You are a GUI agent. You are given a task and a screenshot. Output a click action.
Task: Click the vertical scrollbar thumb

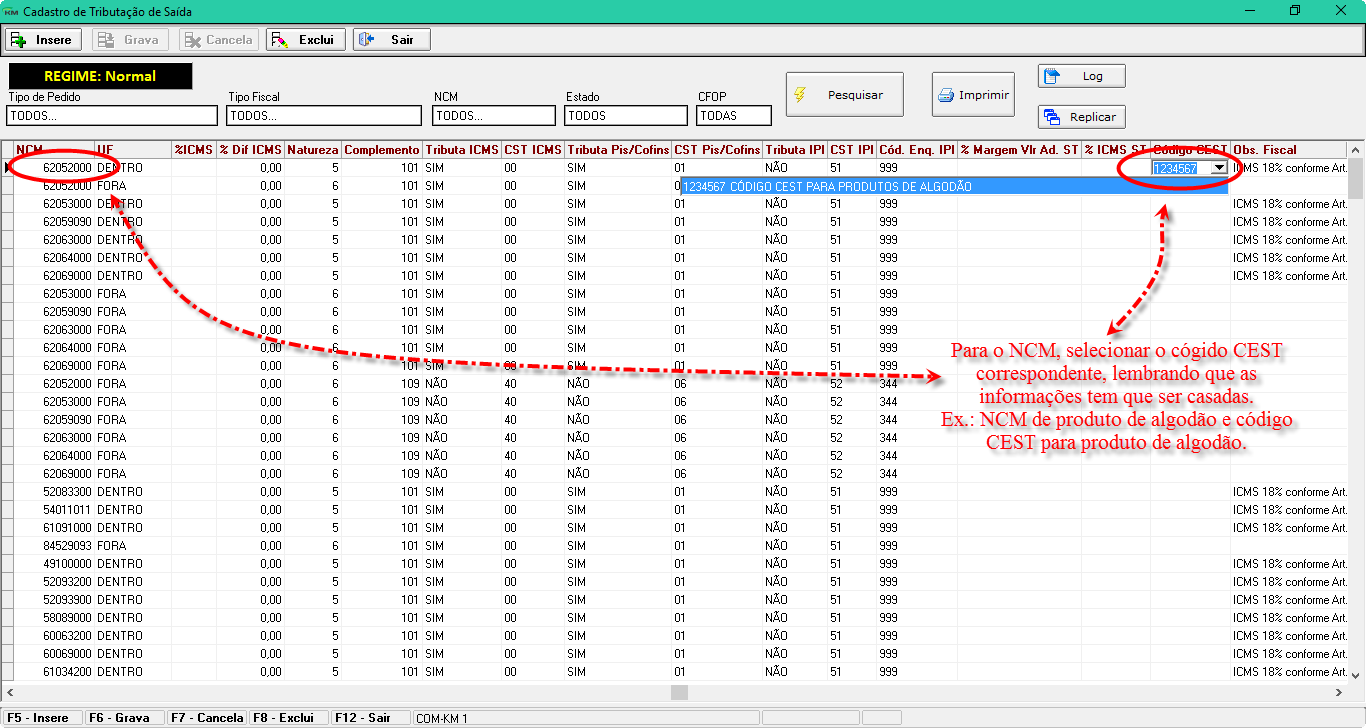[1357, 180]
